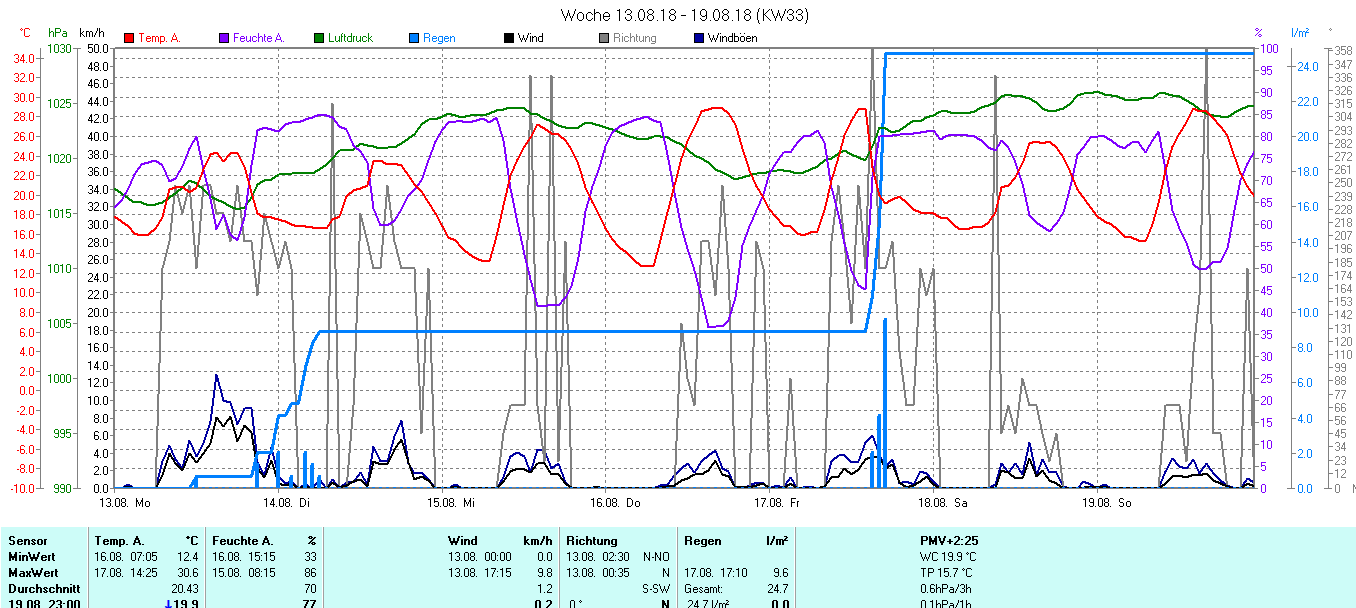Click the Sensor column header in table
1356x608 pixels.
[x=27, y=541]
